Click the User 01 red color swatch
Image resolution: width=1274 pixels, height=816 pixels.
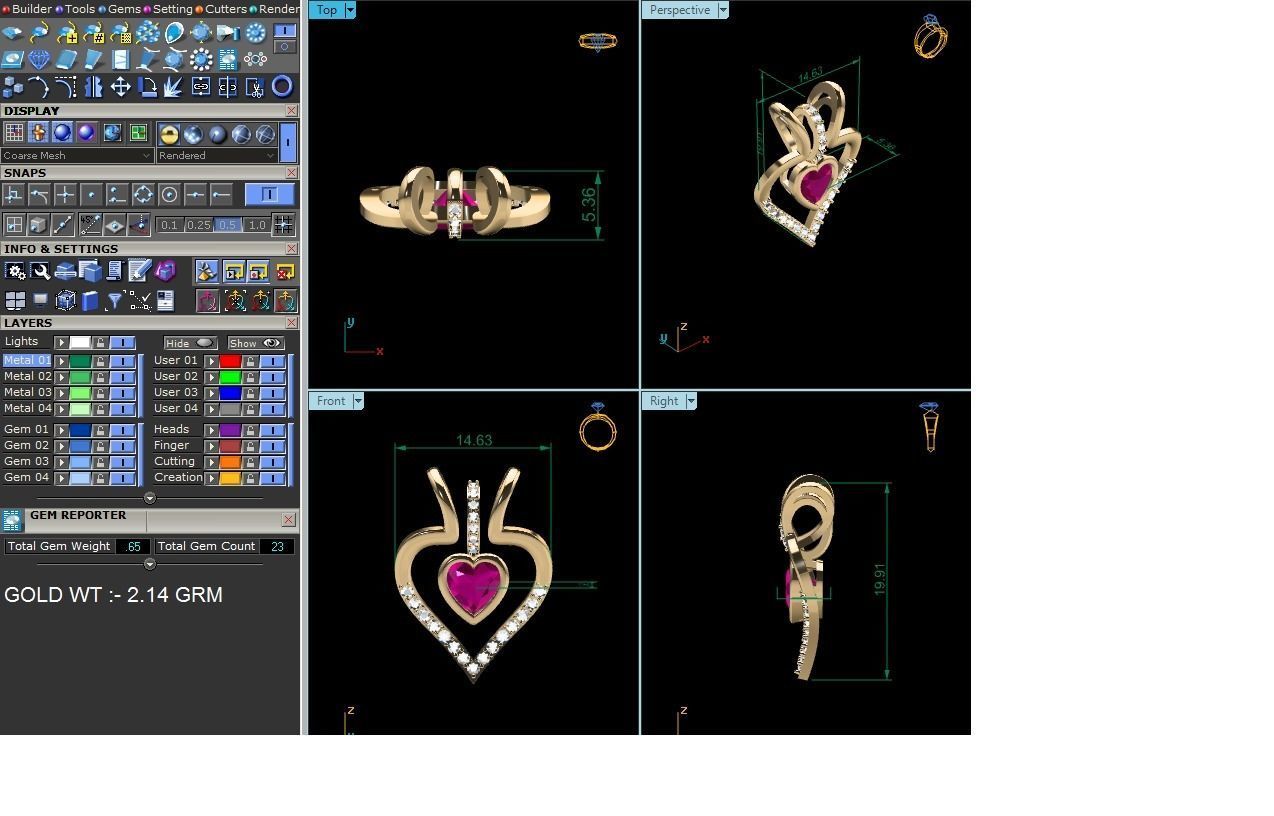pyautogui.click(x=230, y=361)
